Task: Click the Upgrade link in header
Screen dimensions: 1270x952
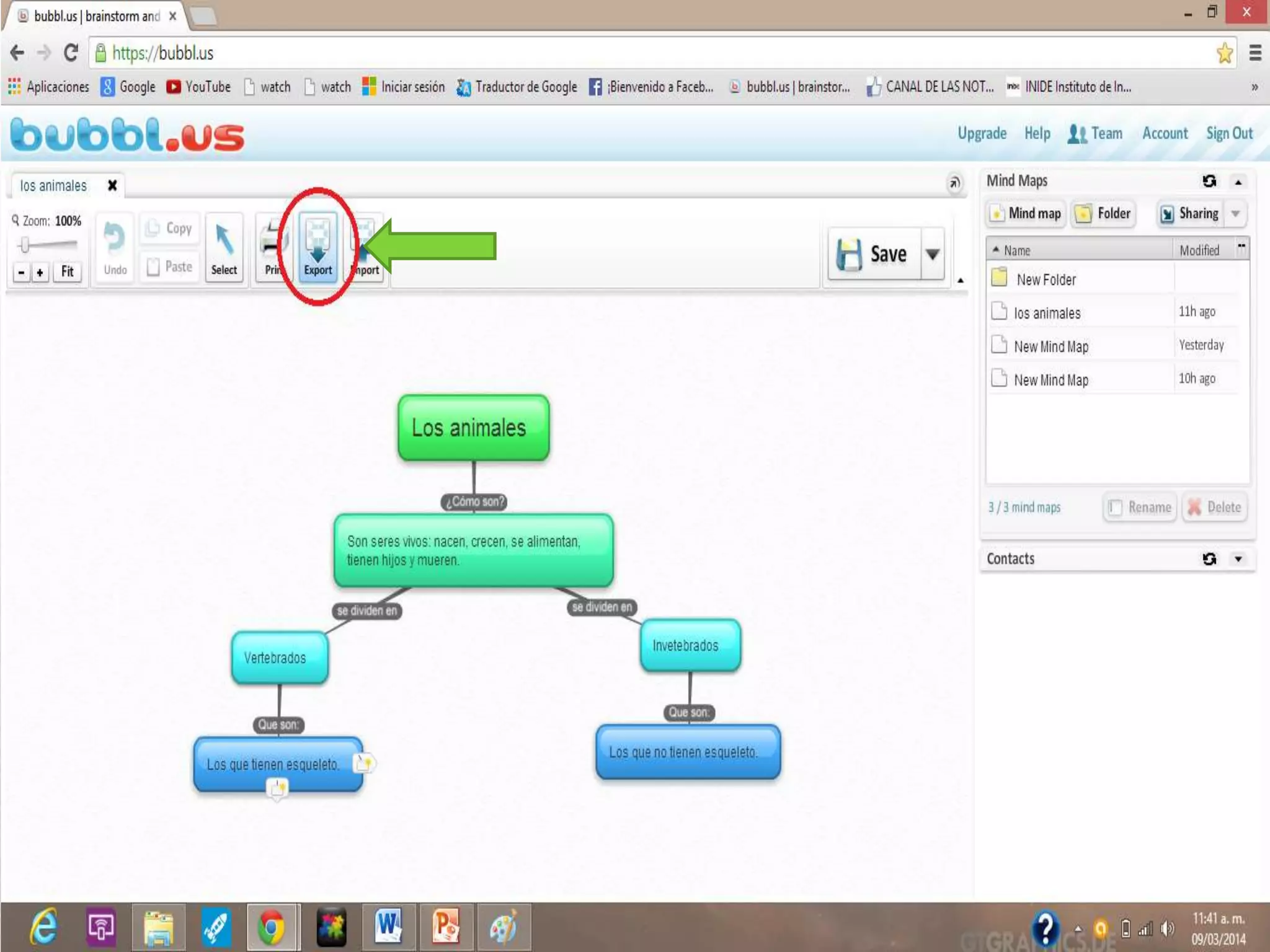Action: pos(982,134)
